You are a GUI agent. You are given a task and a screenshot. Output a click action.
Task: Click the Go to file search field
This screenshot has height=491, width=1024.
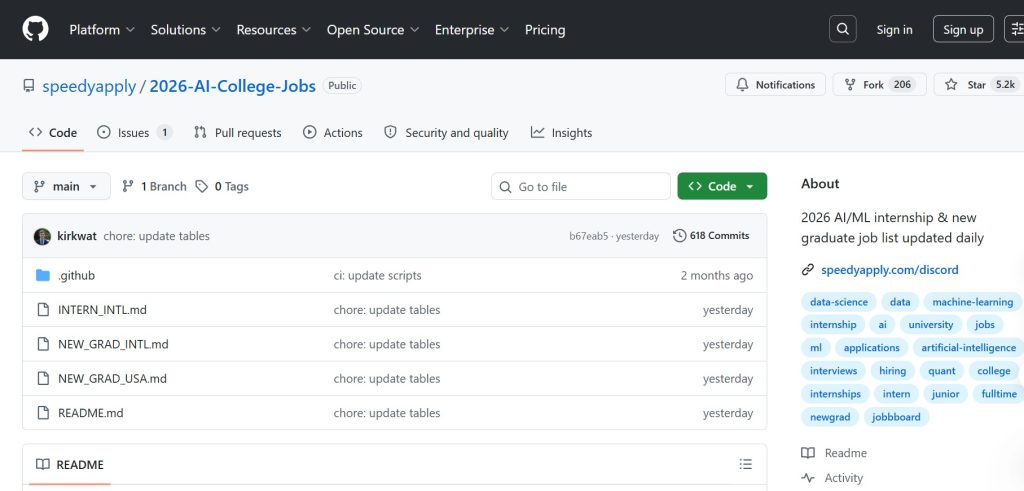tap(581, 186)
